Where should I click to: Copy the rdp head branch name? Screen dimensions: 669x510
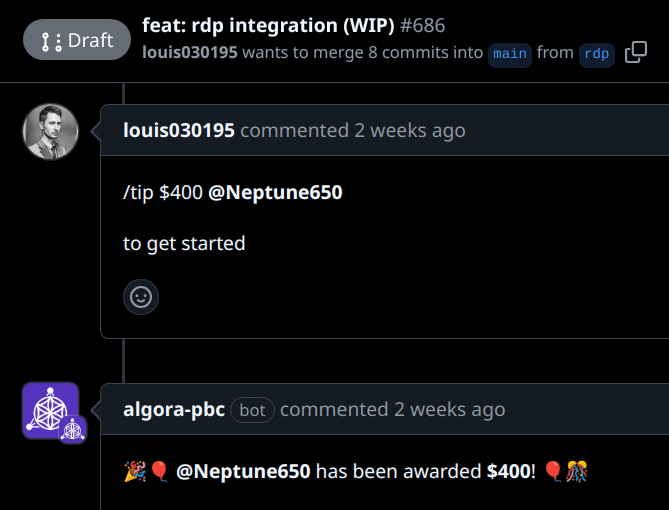pos(636,52)
